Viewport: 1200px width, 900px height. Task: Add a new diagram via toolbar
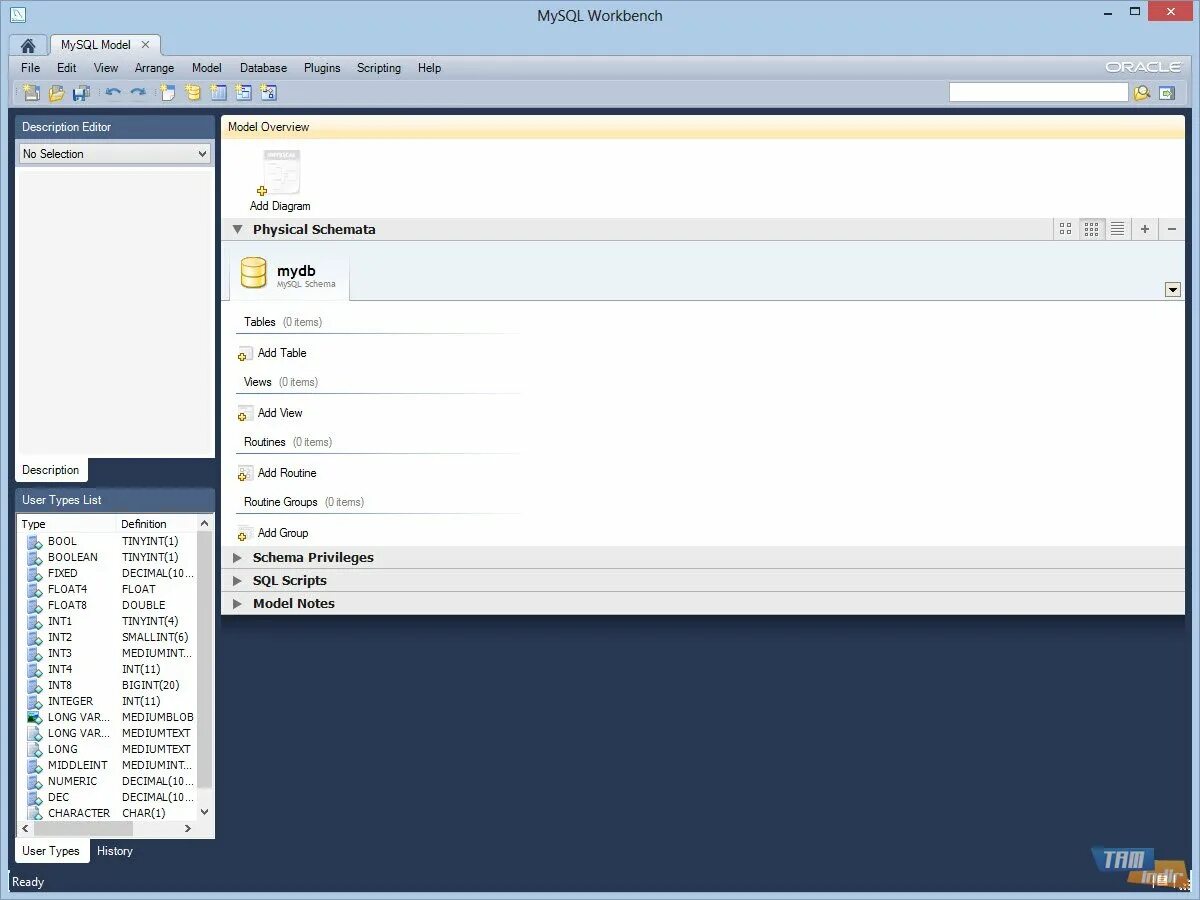167,93
